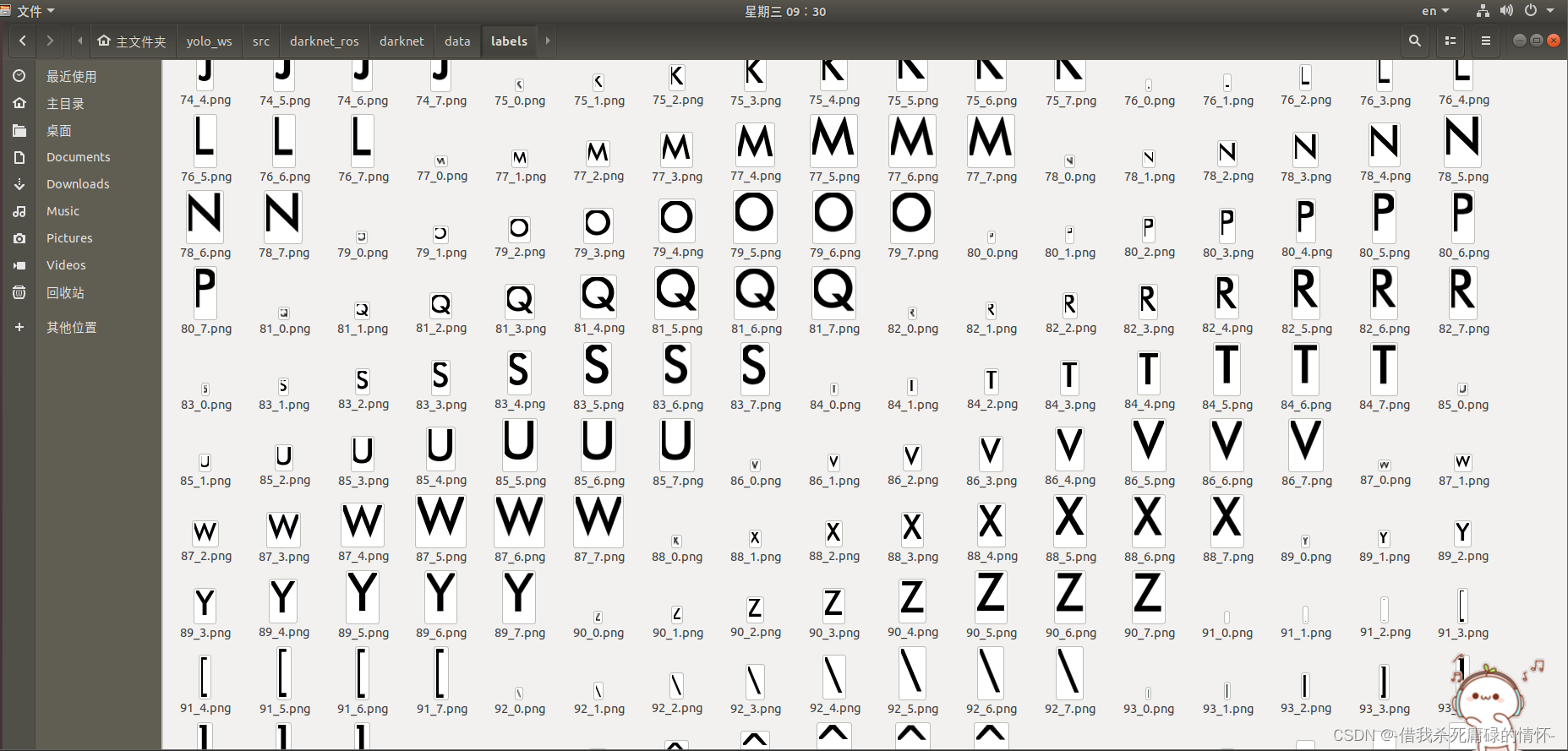Go to the darknet path segment
Image resolution: width=1568 pixels, height=751 pixels.
402,41
